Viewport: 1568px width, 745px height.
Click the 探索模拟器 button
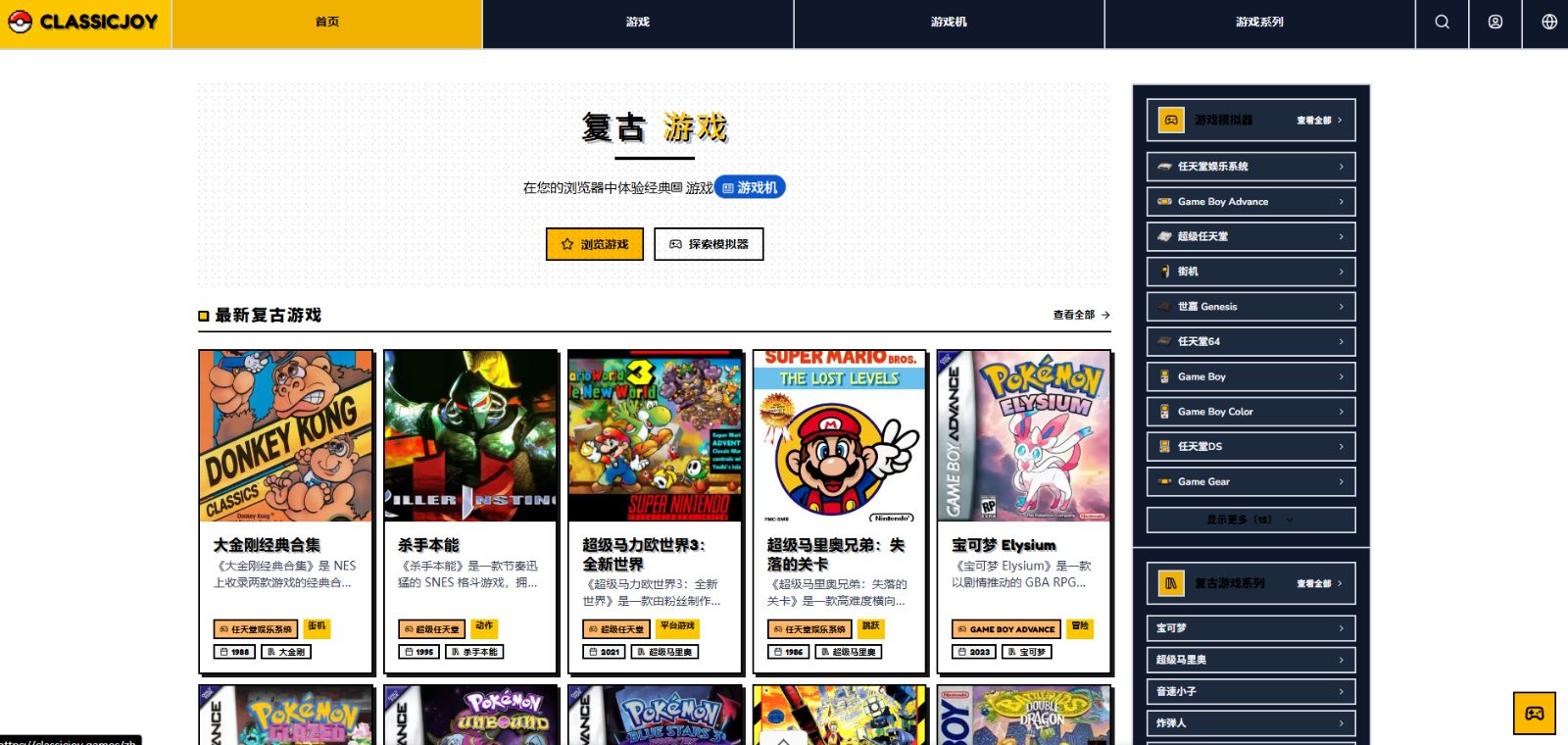coord(709,244)
